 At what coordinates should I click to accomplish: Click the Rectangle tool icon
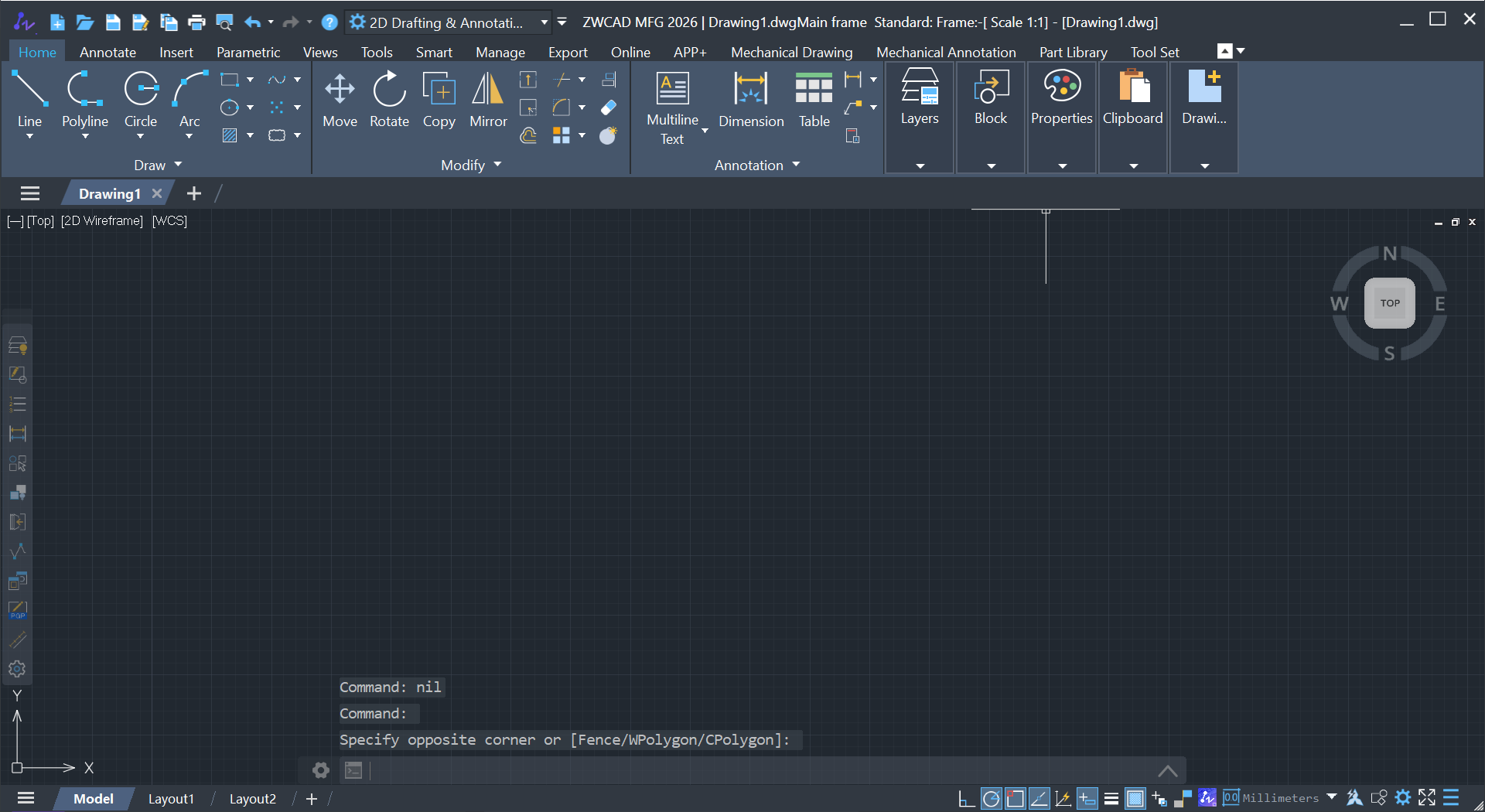(230, 80)
